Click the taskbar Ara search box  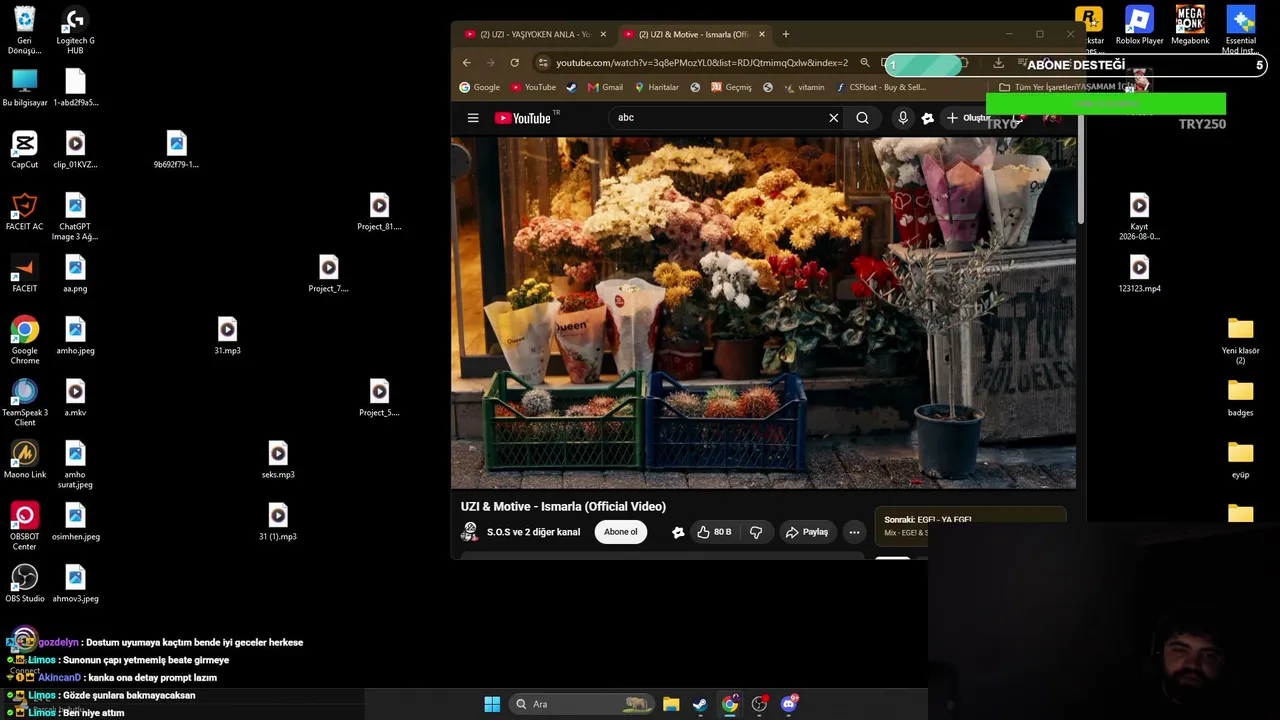click(580, 704)
